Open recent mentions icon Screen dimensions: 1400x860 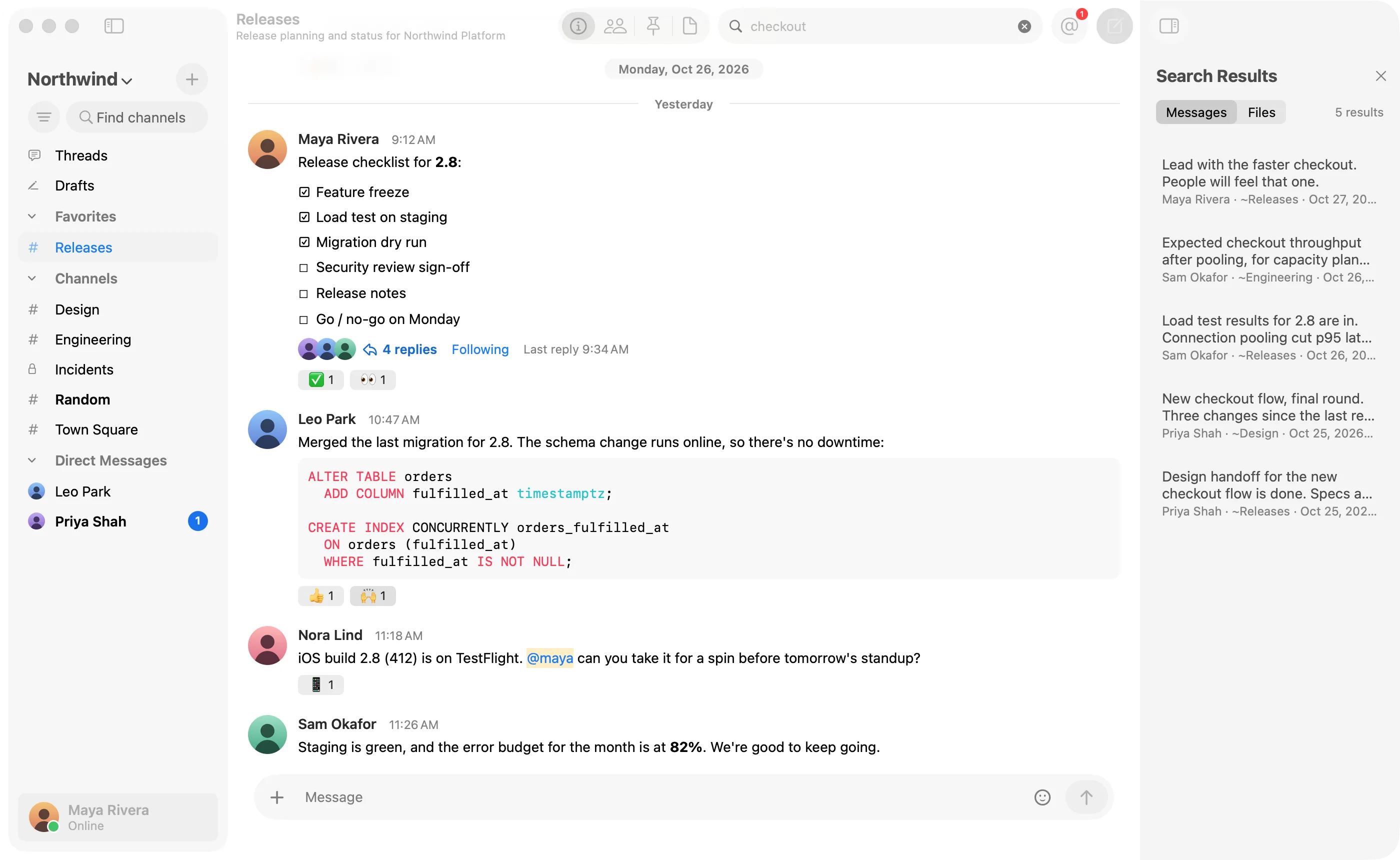1069,26
